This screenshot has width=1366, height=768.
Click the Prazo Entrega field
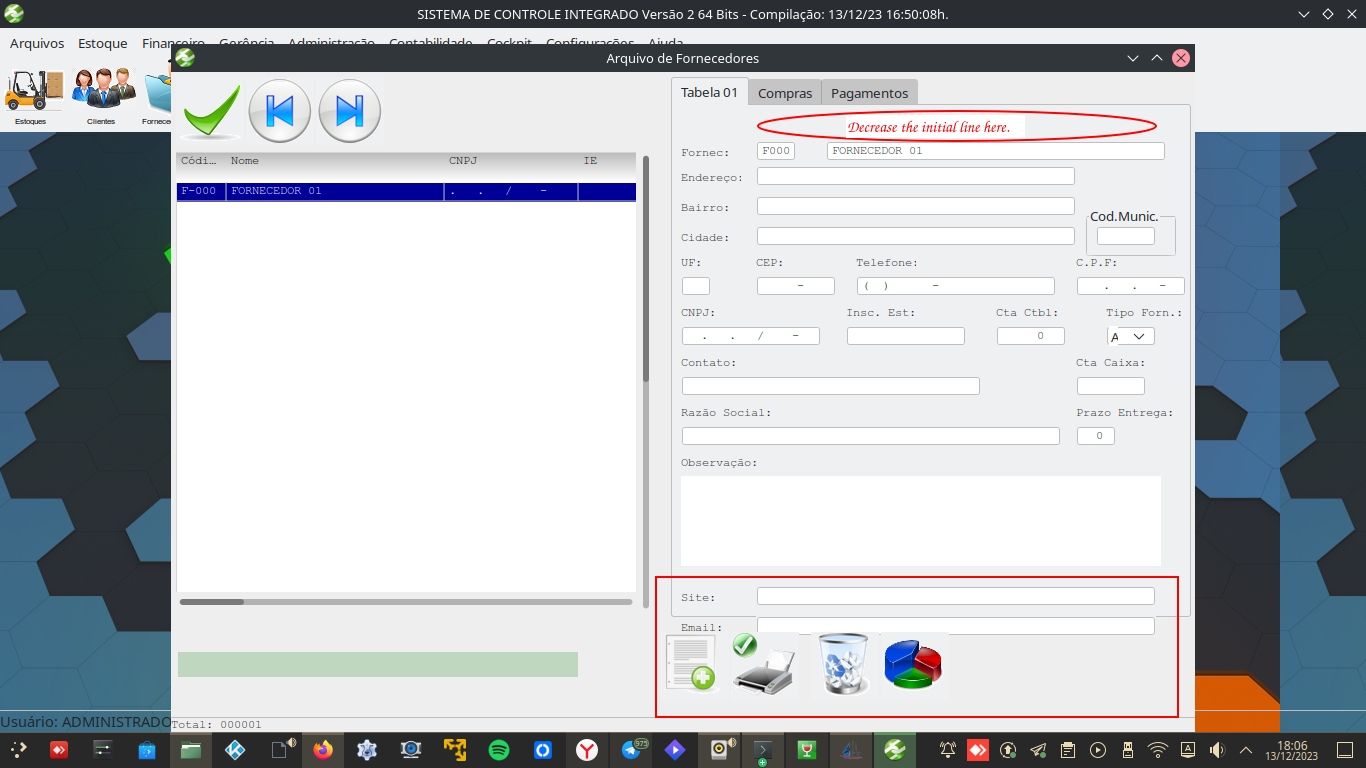pyautogui.click(x=1096, y=436)
